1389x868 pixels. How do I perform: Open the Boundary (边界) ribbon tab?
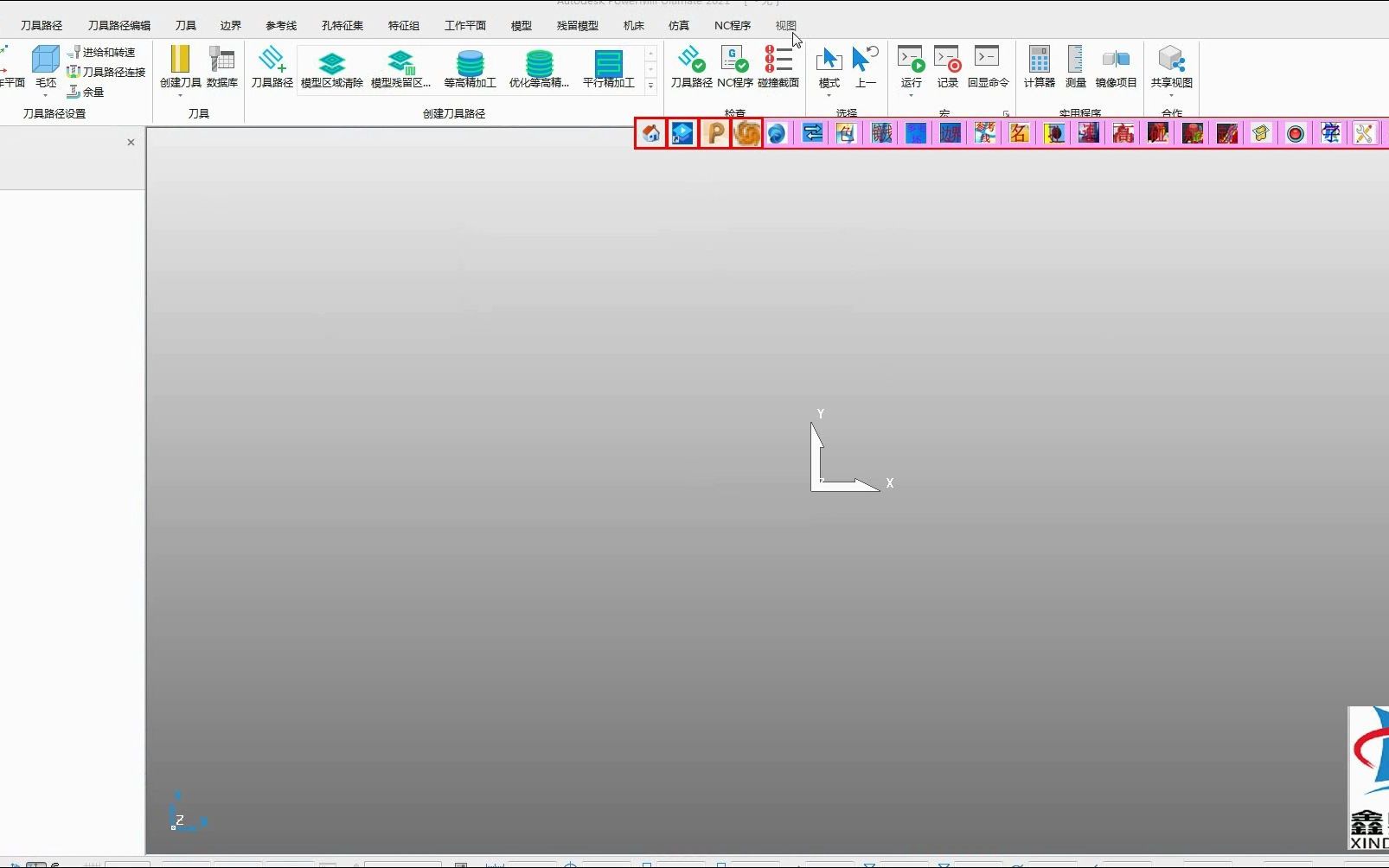pyautogui.click(x=230, y=26)
